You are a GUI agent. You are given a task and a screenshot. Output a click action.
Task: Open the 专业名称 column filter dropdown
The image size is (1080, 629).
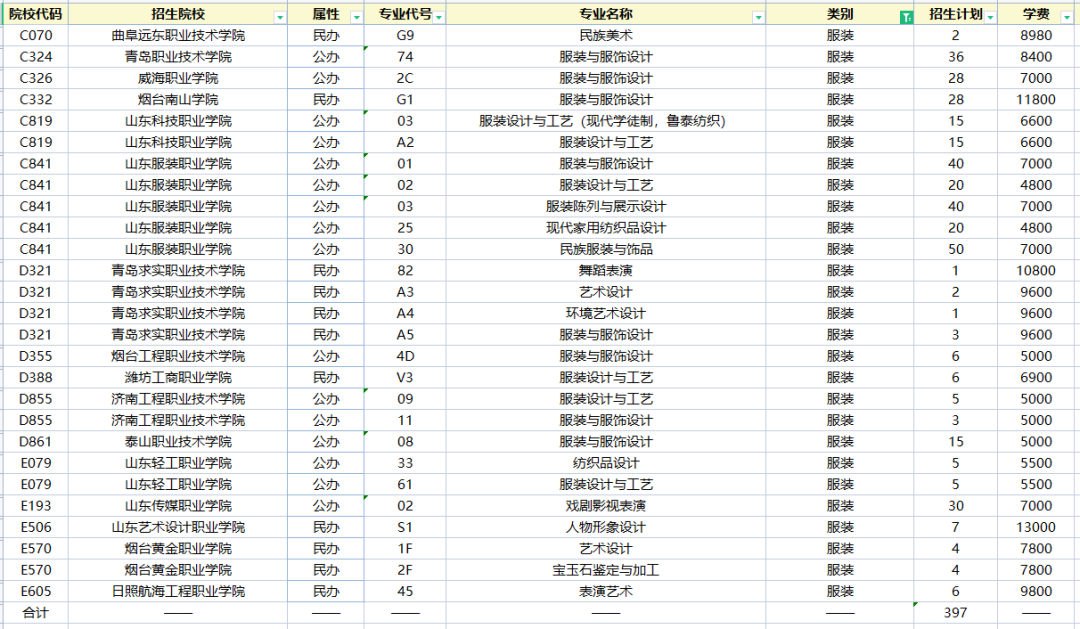[758, 17]
